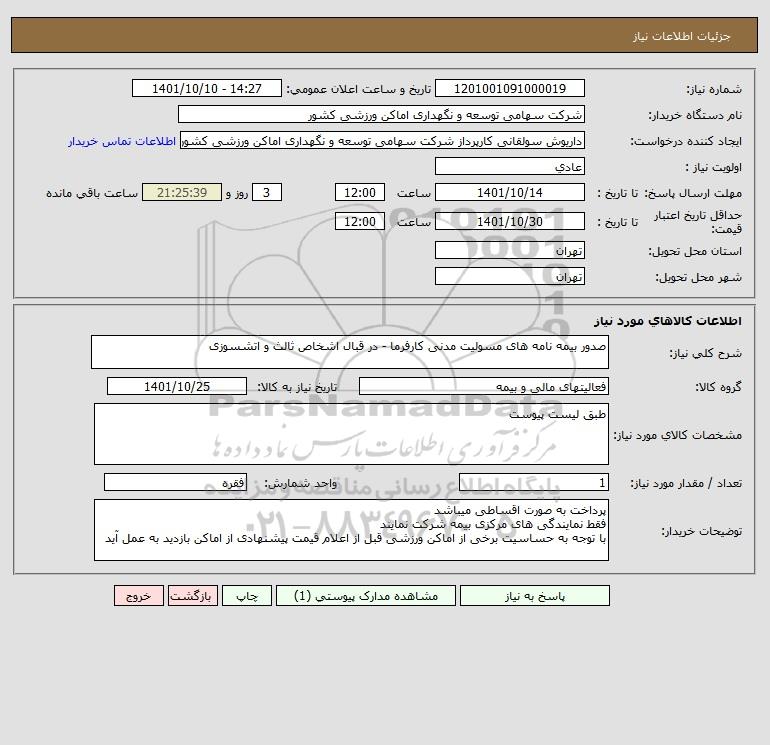Click the تاریخ نیاز به کالا label
Screen dimensions: 770x745
coord(298,387)
